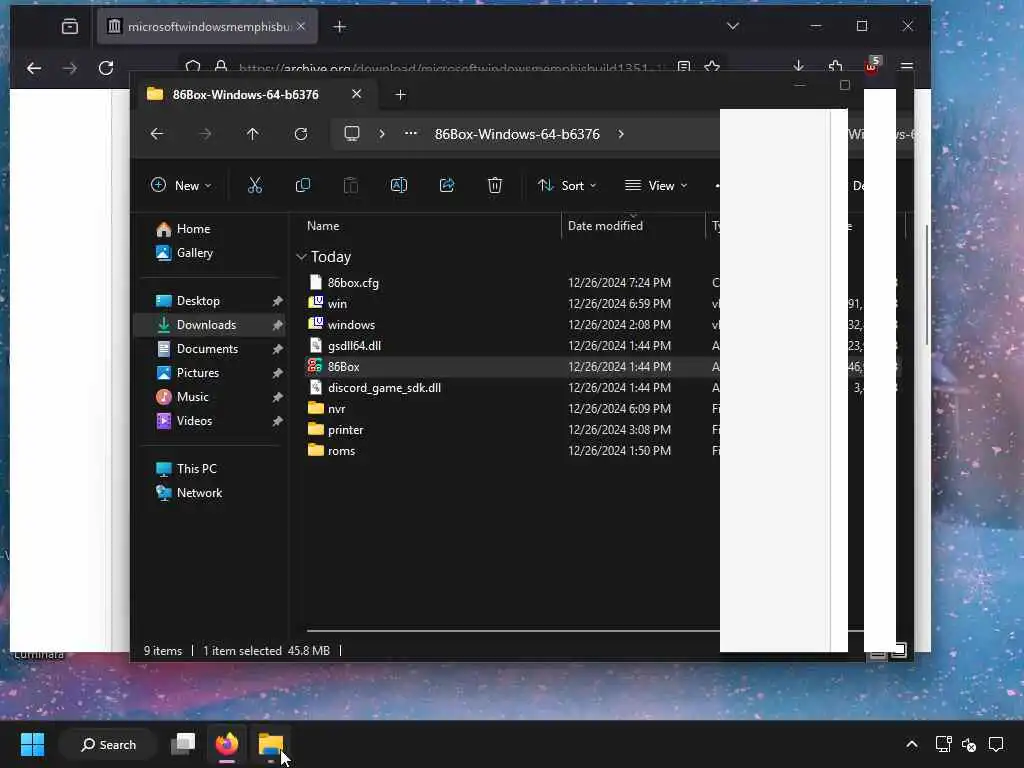Viewport: 1024px width, 768px height.
Task: Select the microsoftwindowsmemphisbu Firefox tab
Action: [208, 27]
